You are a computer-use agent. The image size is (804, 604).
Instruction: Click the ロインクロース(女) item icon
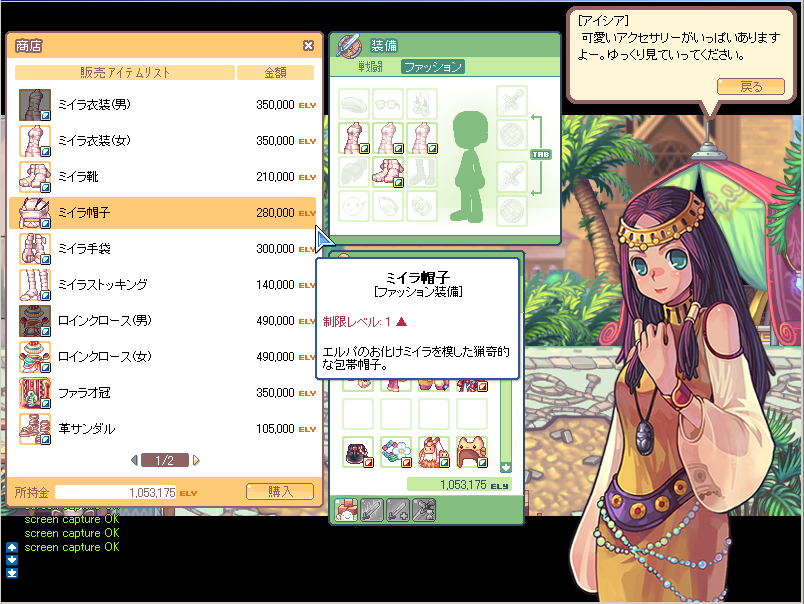click(x=35, y=357)
